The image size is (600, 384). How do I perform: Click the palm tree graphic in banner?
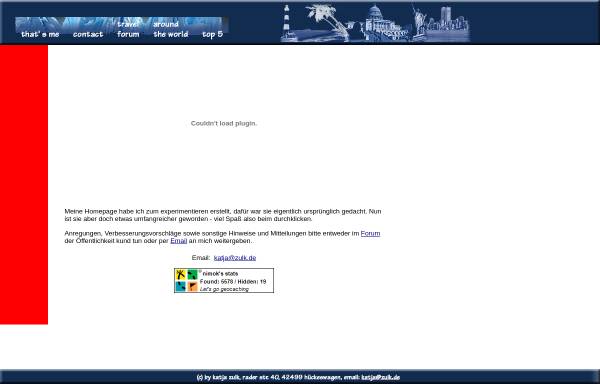tap(328, 21)
